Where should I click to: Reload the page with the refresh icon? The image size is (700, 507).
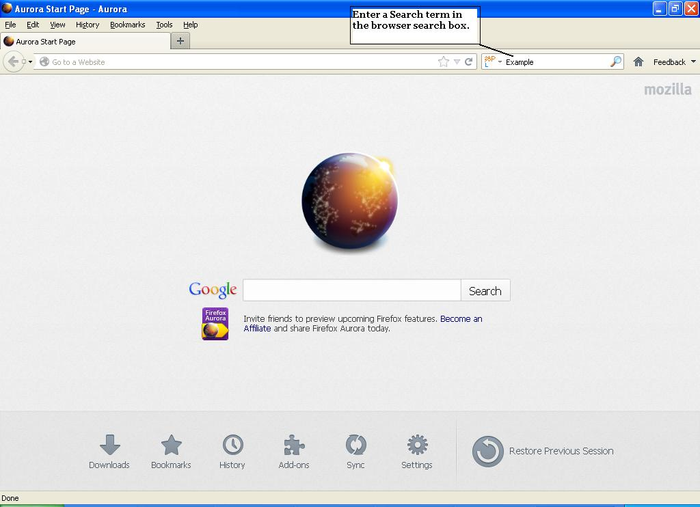pyautogui.click(x=469, y=62)
